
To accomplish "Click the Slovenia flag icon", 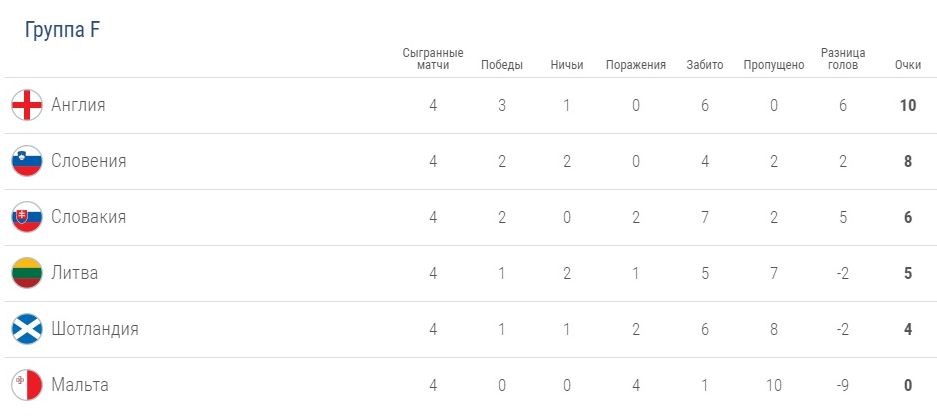I will 27,161.
